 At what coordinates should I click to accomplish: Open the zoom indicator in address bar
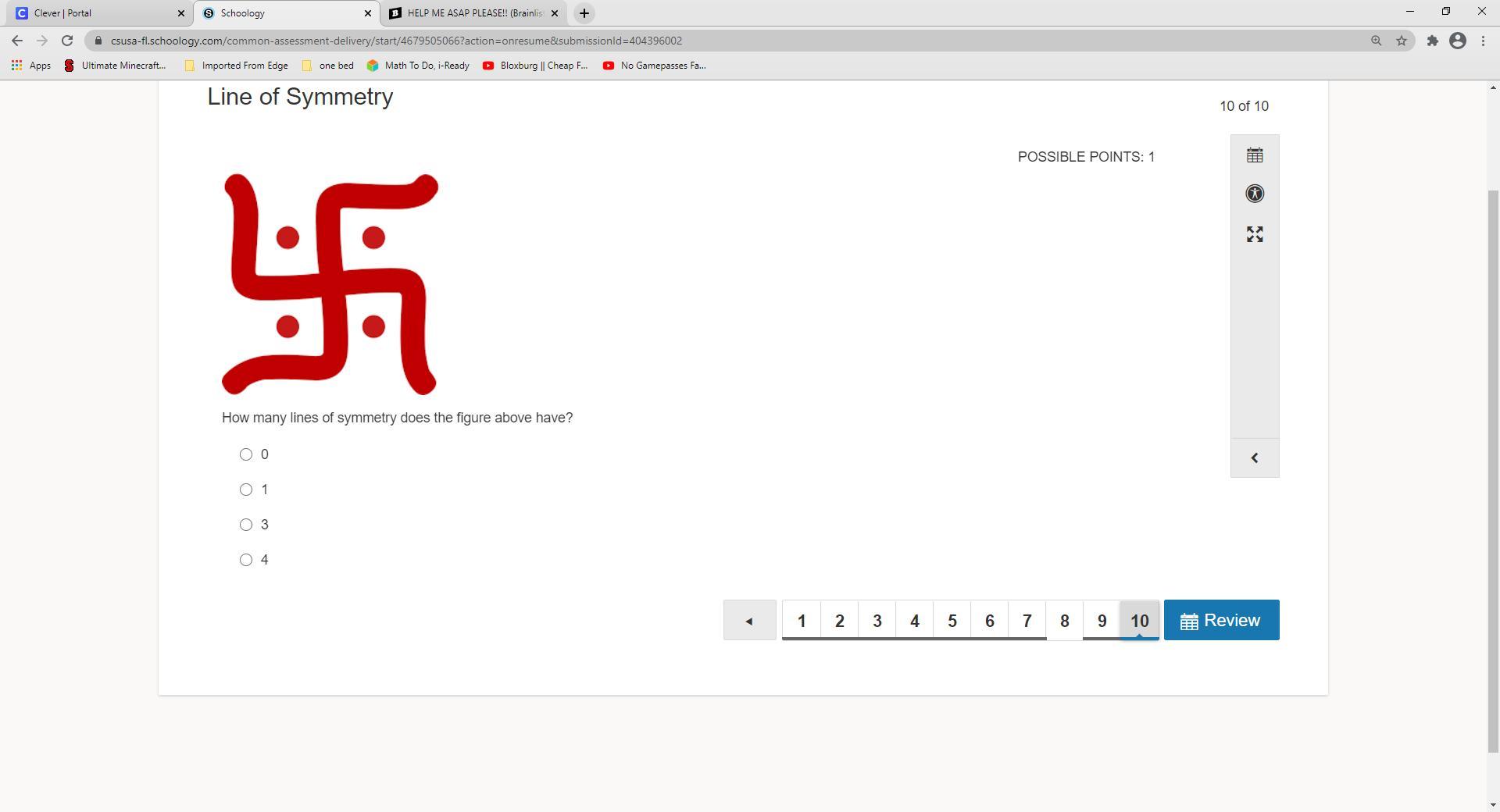(x=1377, y=41)
